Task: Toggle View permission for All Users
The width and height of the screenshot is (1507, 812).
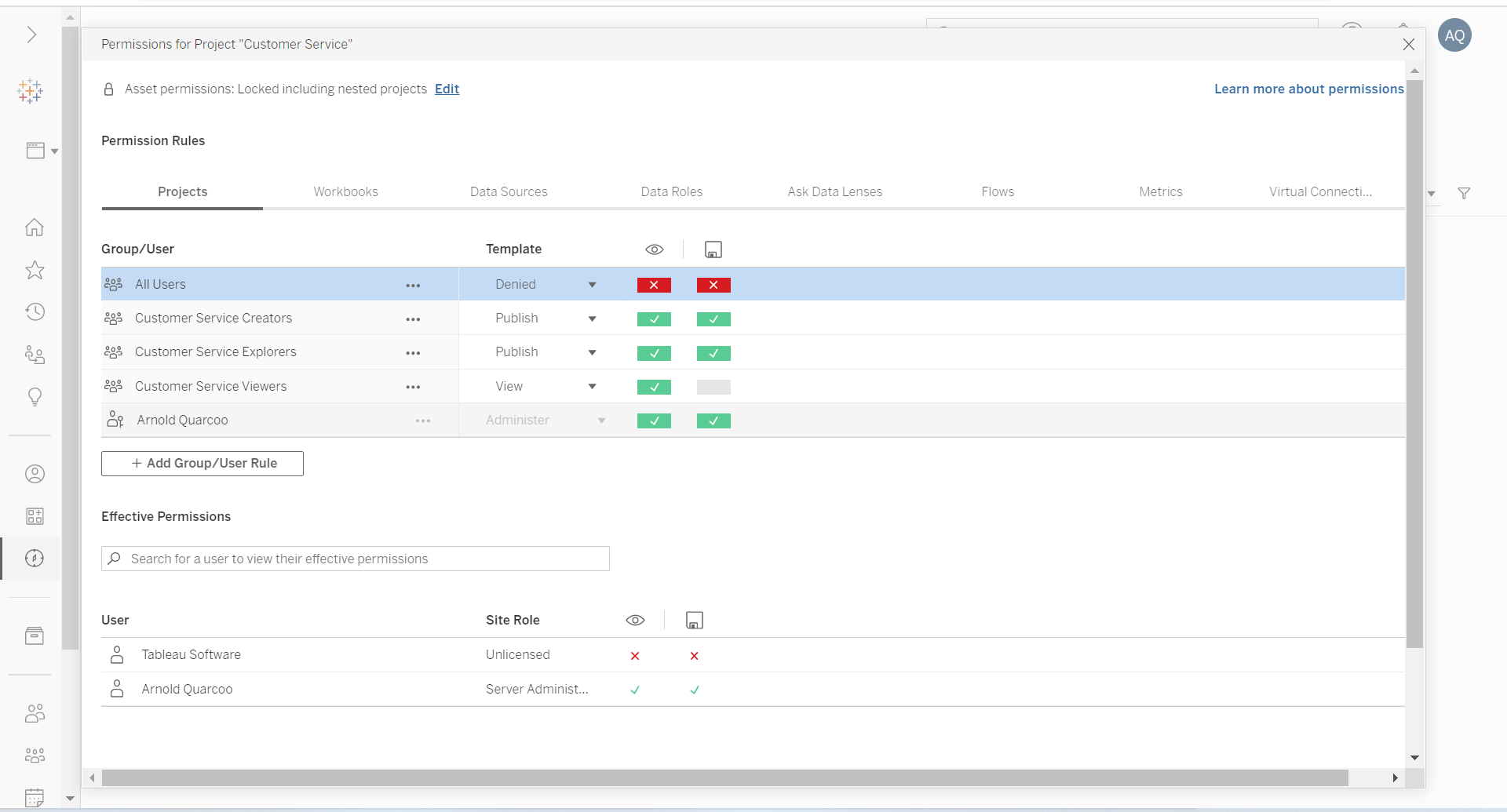Action: 654,286
